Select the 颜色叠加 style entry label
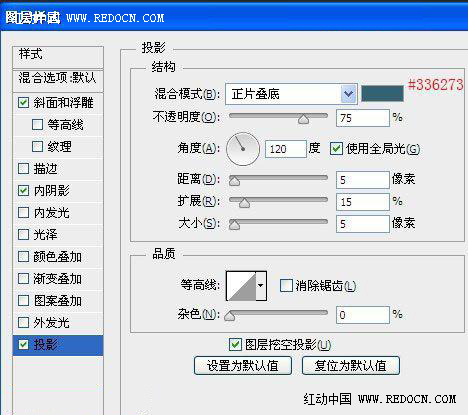The height and width of the screenshot is (415, 468). tap(57, 257)
